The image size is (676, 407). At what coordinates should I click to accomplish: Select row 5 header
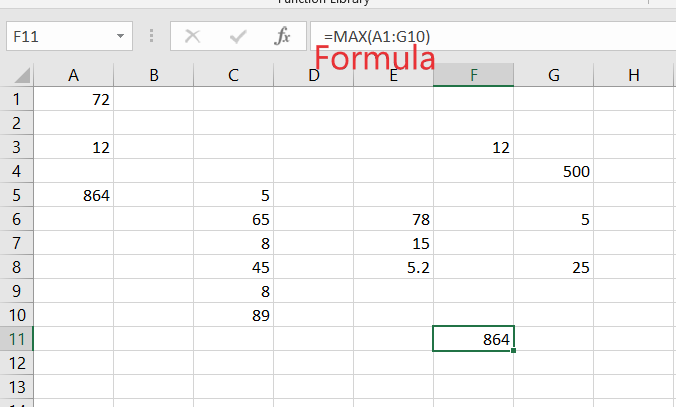tap(17, 195)
